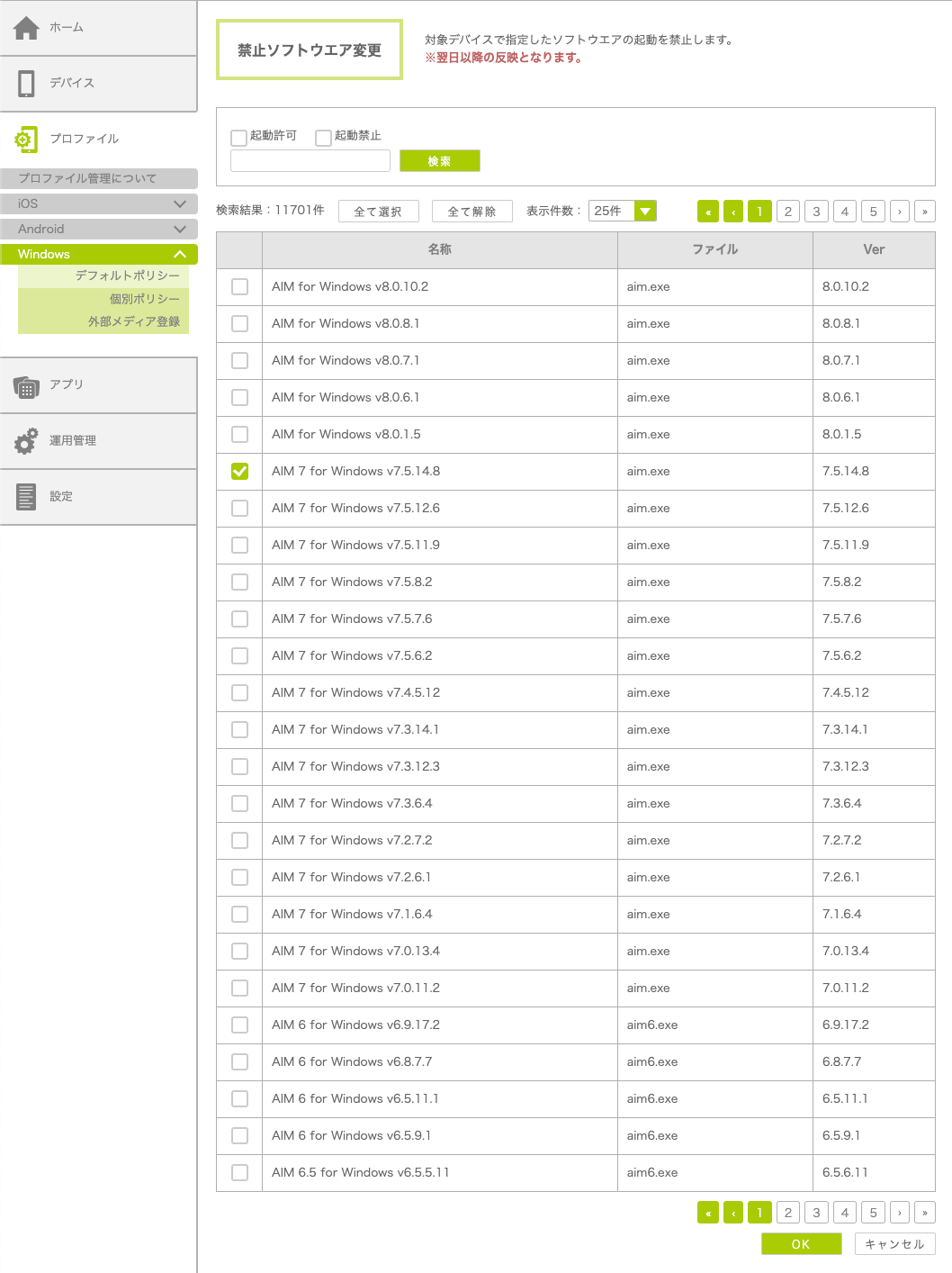Jump to last page using bottom pagination icon

click(925, 1213)
